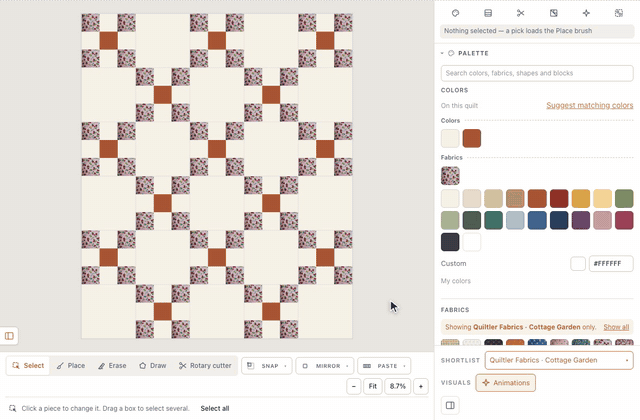The height and width of the screenshot is (420, 640).
Task: Toggle the right sidebar panel icon
Action: (450, 405)
